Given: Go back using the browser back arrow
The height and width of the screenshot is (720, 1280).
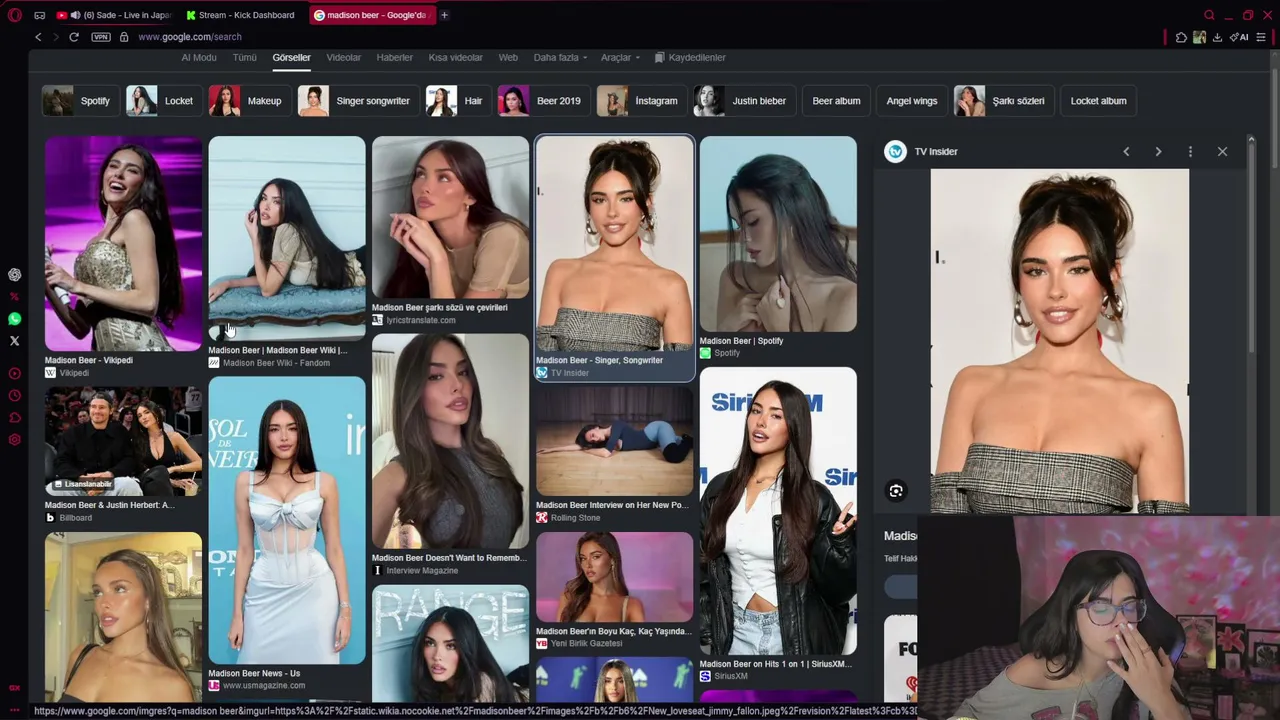Looking at the screenshot, I should pos(38,37).
